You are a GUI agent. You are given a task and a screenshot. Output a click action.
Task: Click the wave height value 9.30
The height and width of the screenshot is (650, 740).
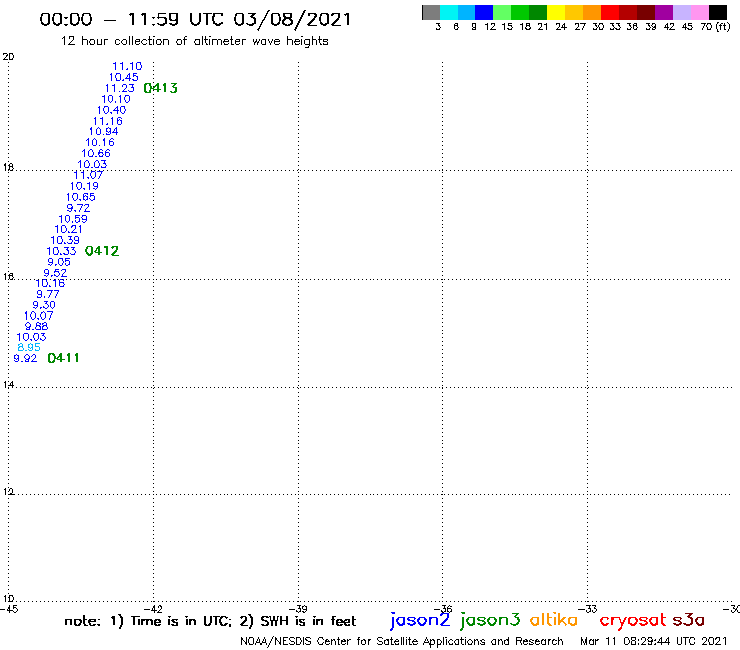pos(44,305)
